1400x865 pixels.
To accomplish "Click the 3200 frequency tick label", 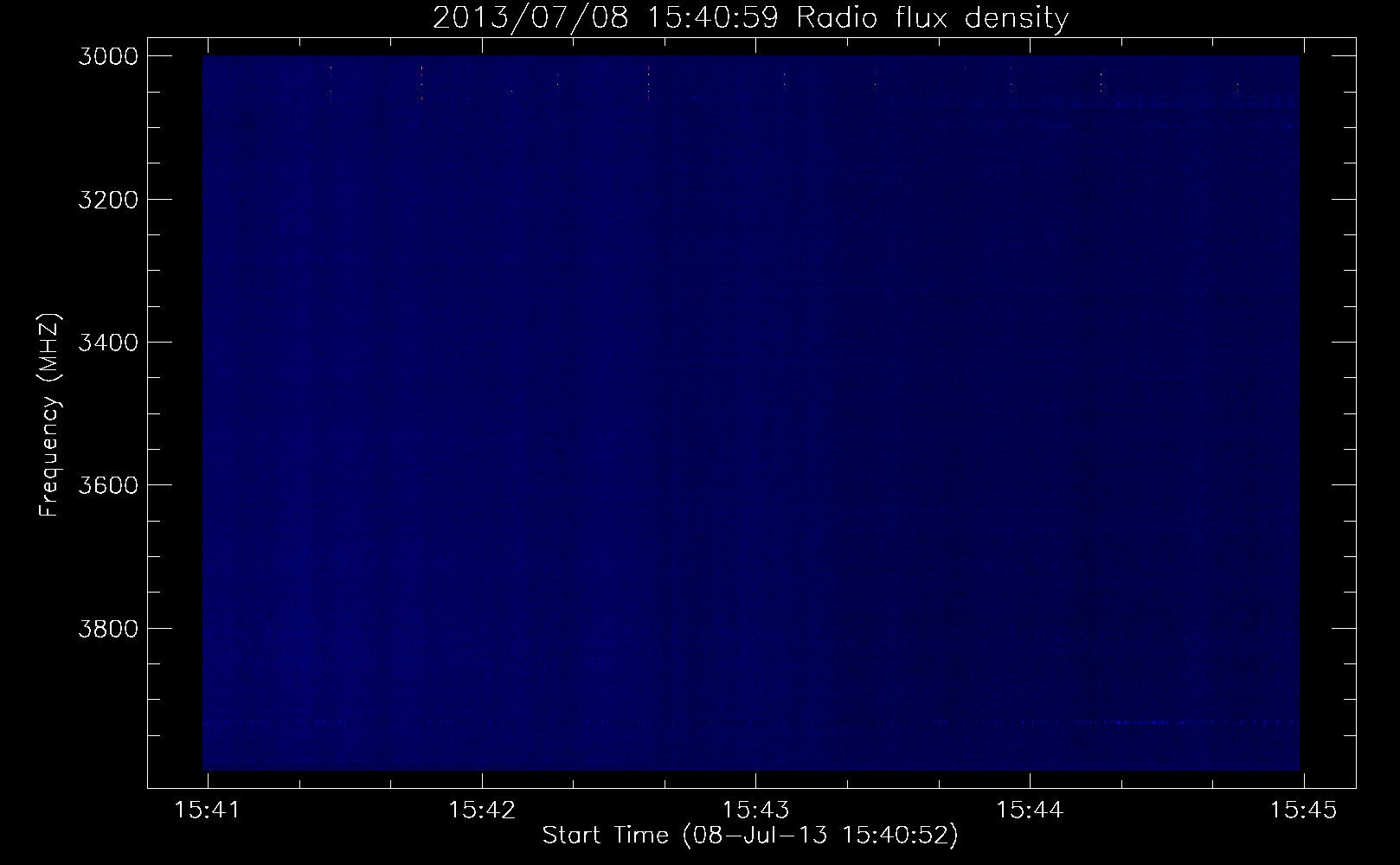I will click(x=107, y=200).
